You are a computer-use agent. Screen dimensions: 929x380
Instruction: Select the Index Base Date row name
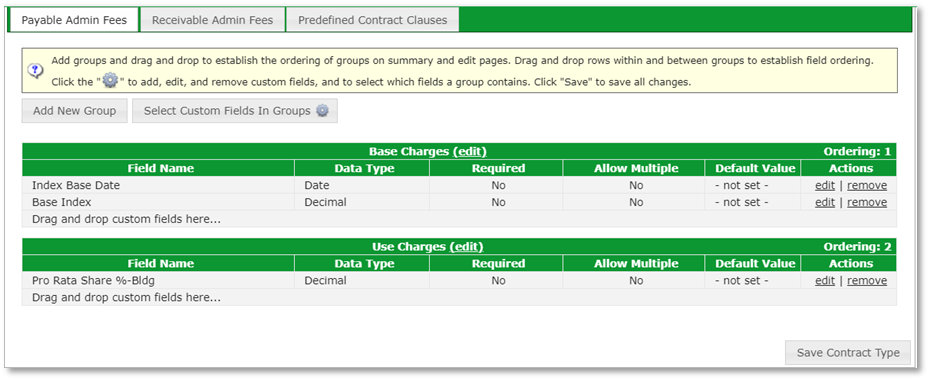point(76,186)
